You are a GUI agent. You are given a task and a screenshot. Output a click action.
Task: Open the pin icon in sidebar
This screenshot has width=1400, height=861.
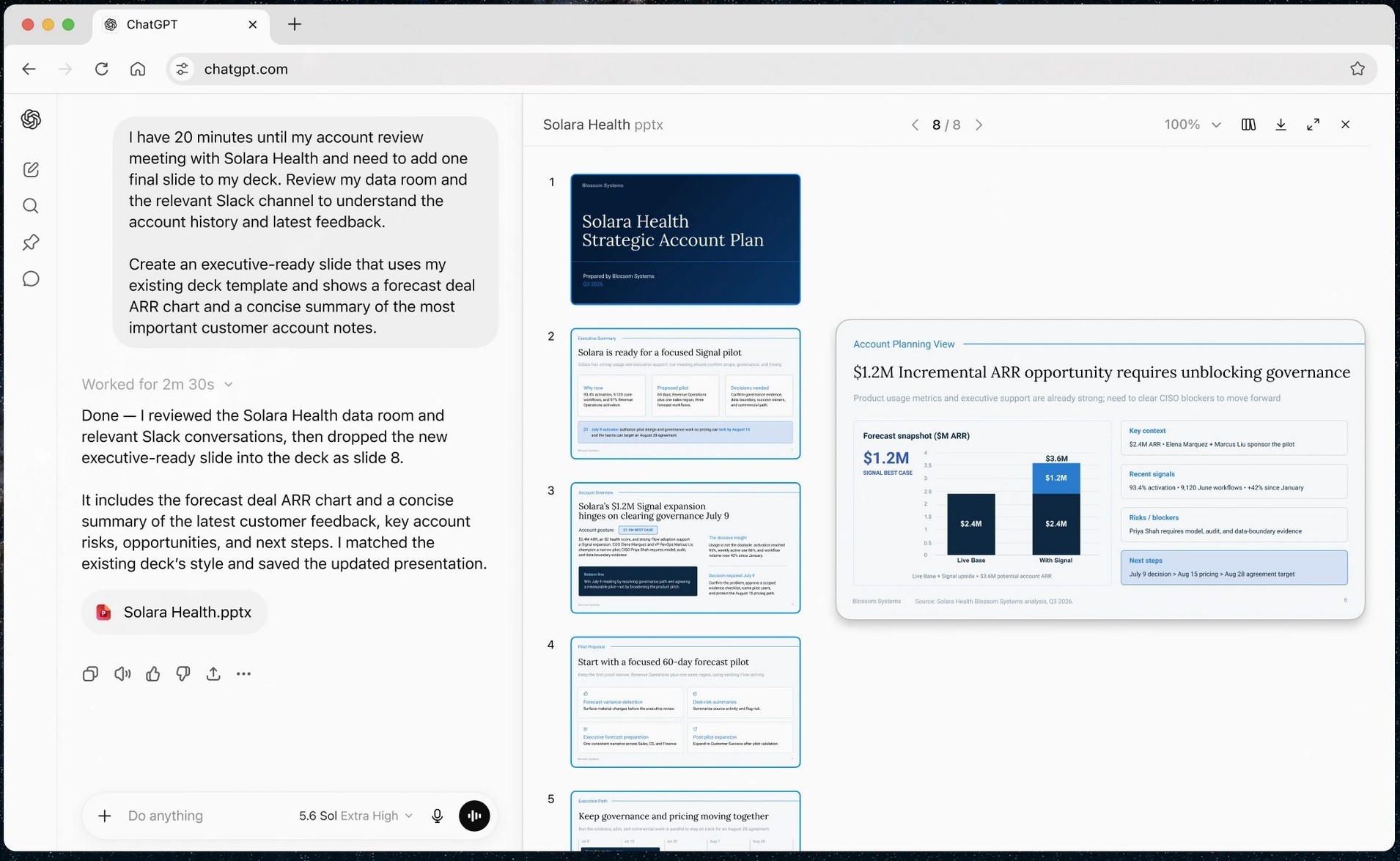point(31,243)
